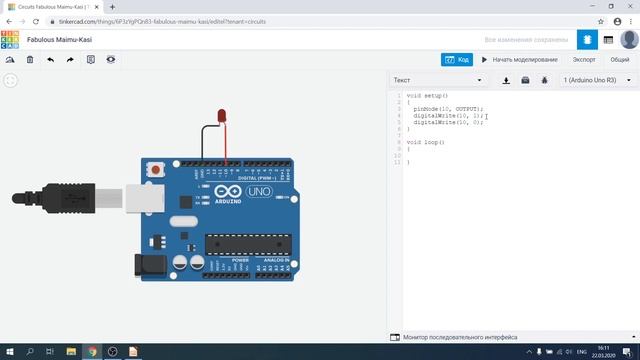
Task: Open Task View on the taskbar
Action: tap(50, 351)
